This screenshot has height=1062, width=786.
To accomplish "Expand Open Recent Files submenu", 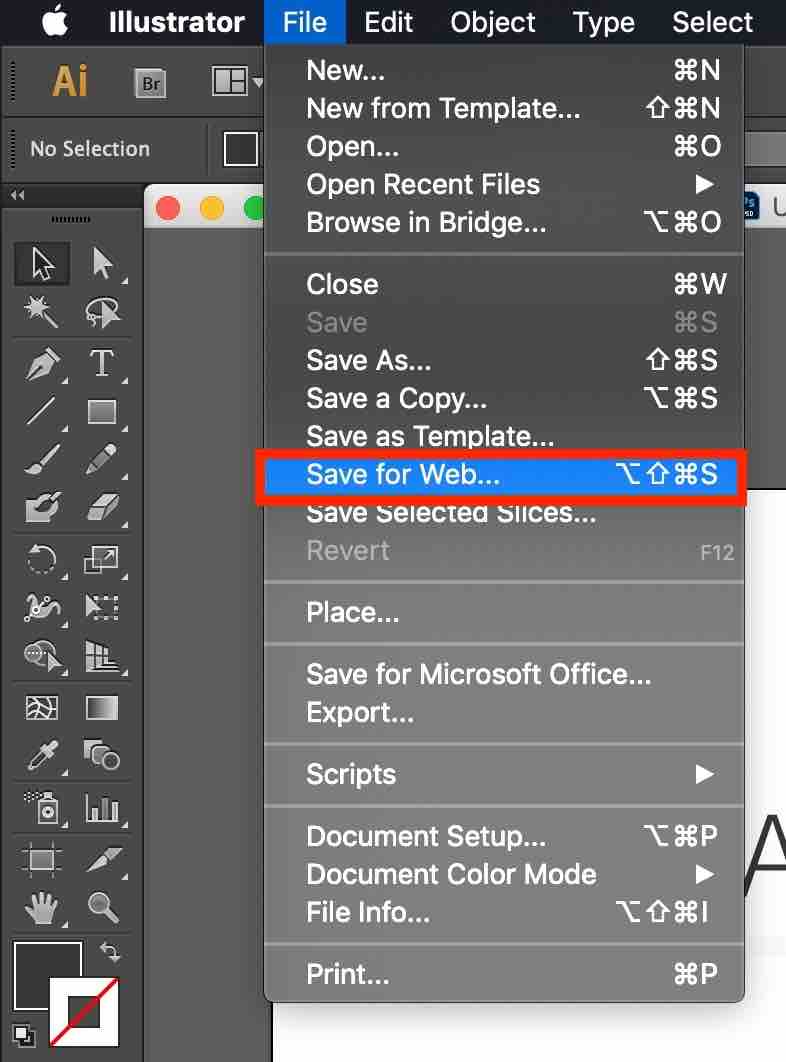I will click(504, 184).
